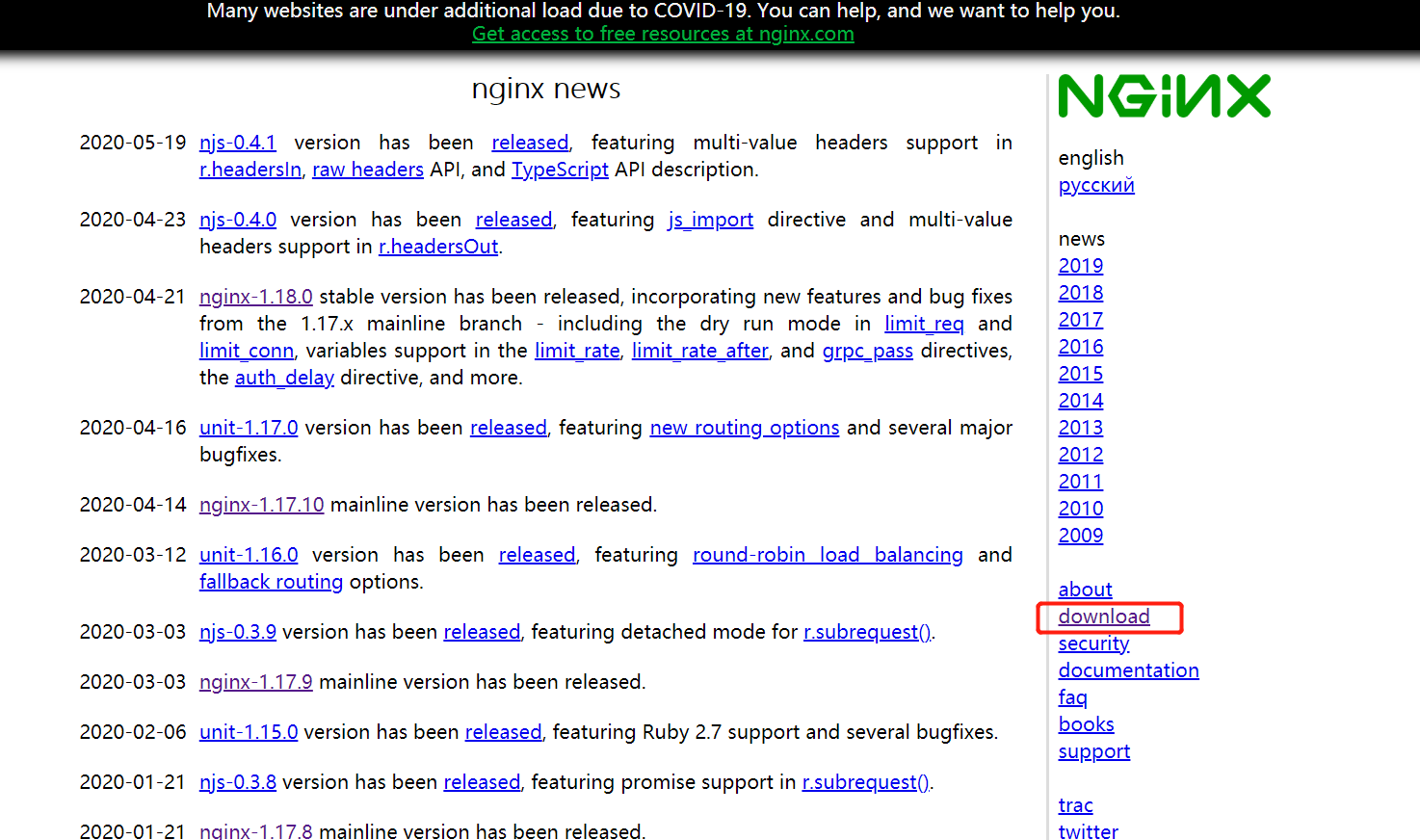Go to the documentation page

click(x=1128, y=670)
